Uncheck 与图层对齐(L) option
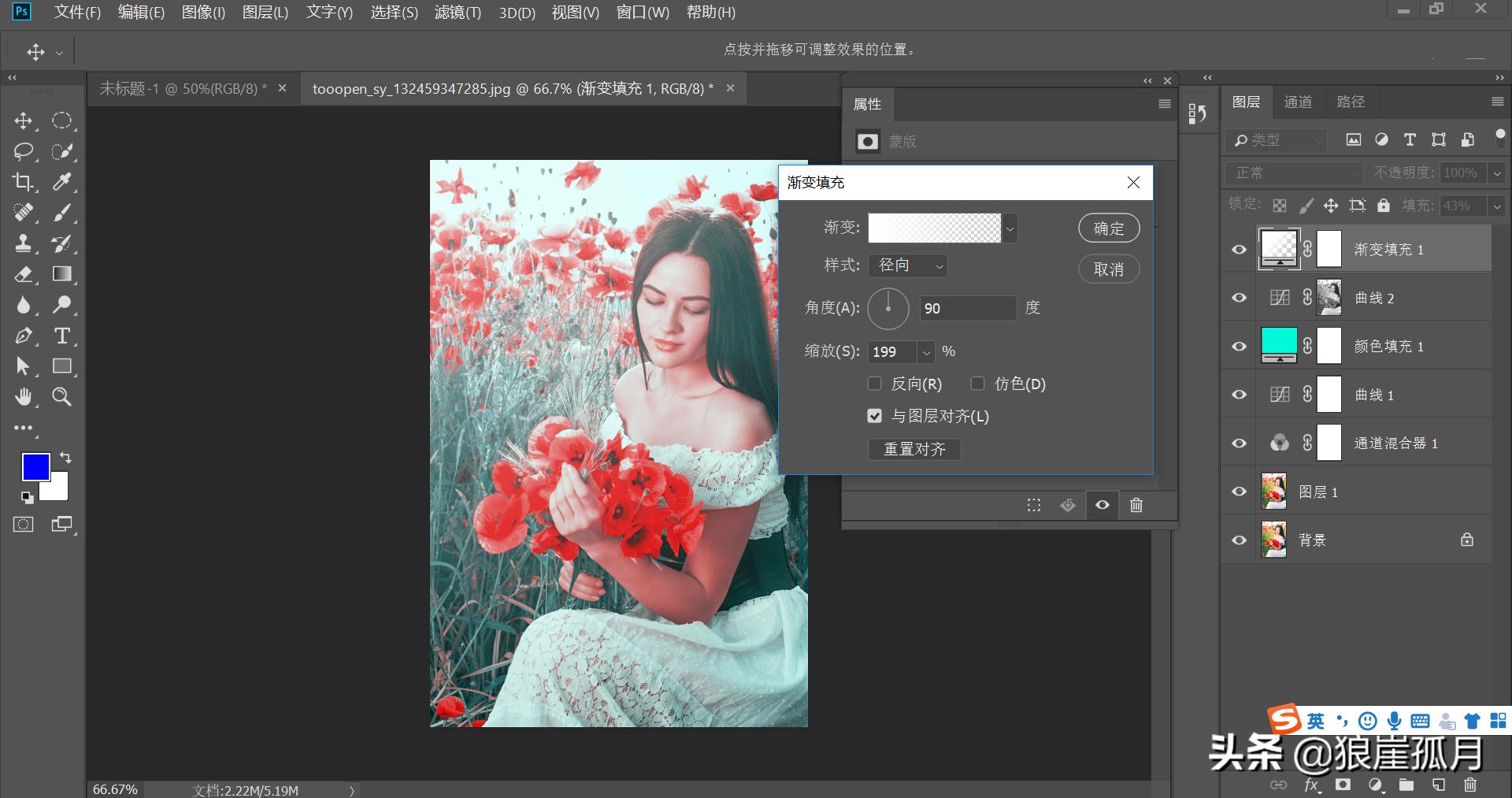Screen dimensions: 1512x798 point(874,416)
